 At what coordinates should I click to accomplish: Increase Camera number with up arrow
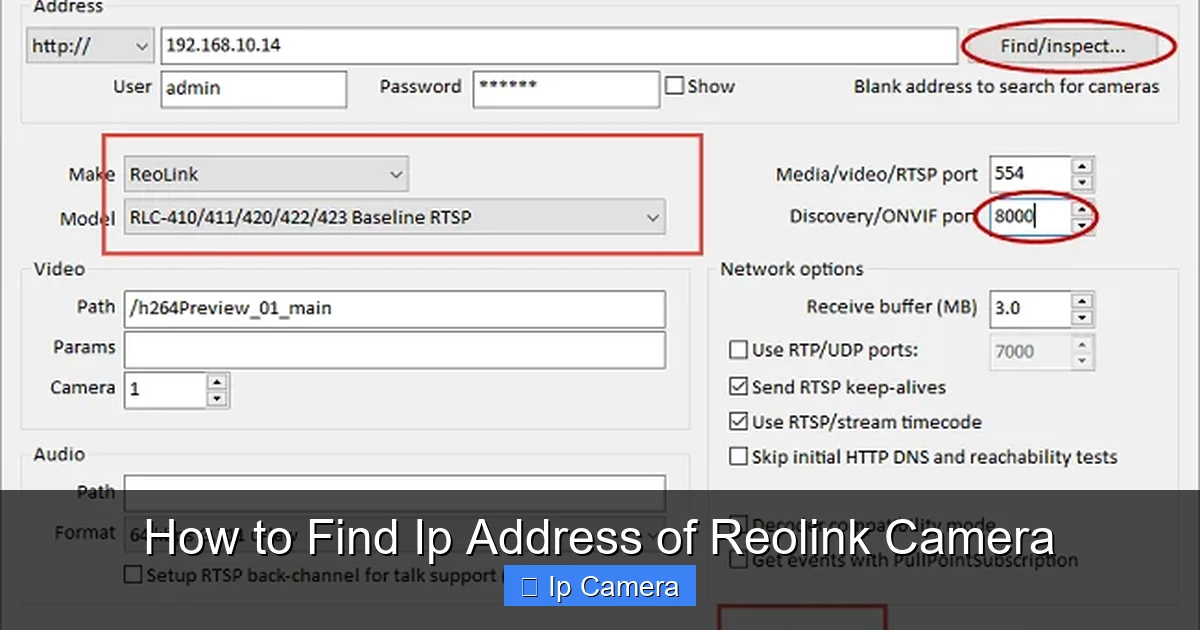(217, 381)
